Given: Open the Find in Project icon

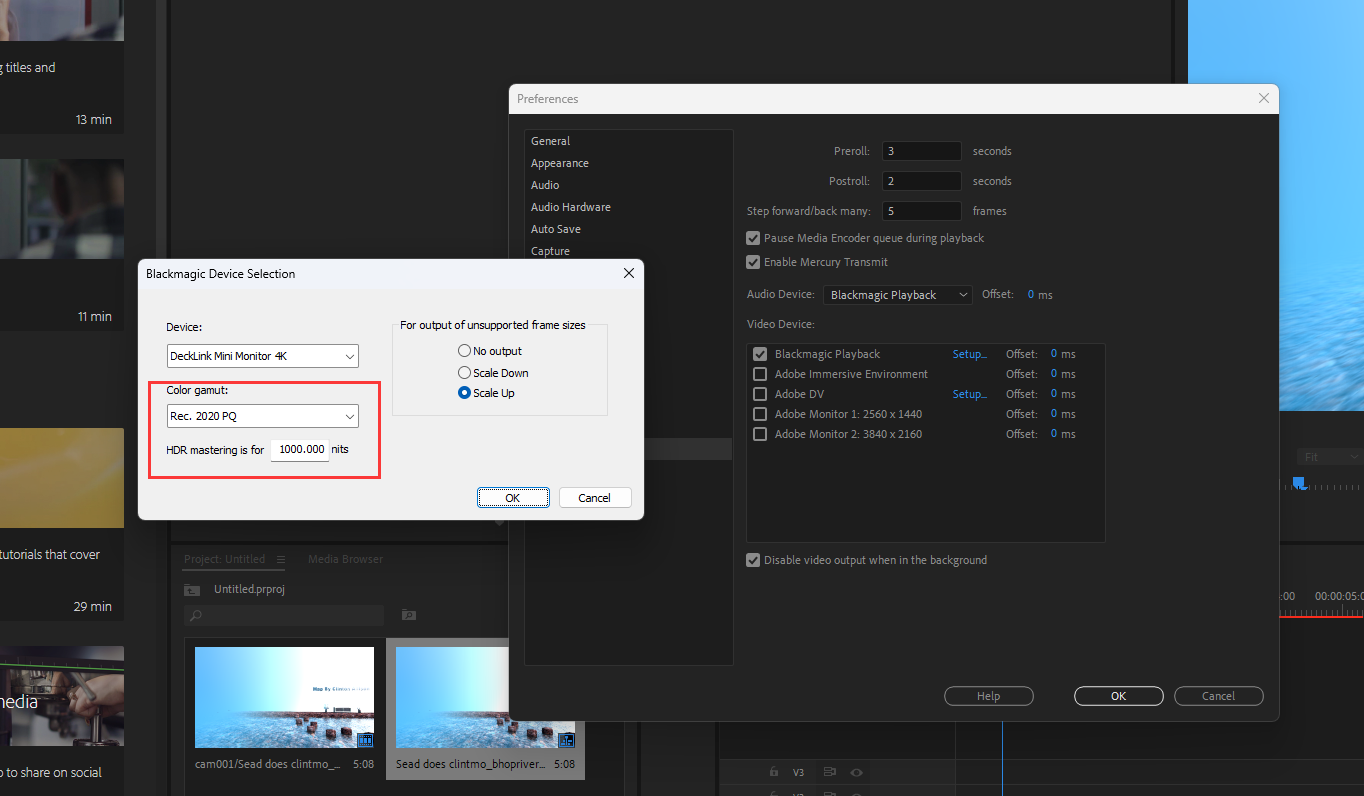Looking at the screenshot, I should tap(409, 615).
